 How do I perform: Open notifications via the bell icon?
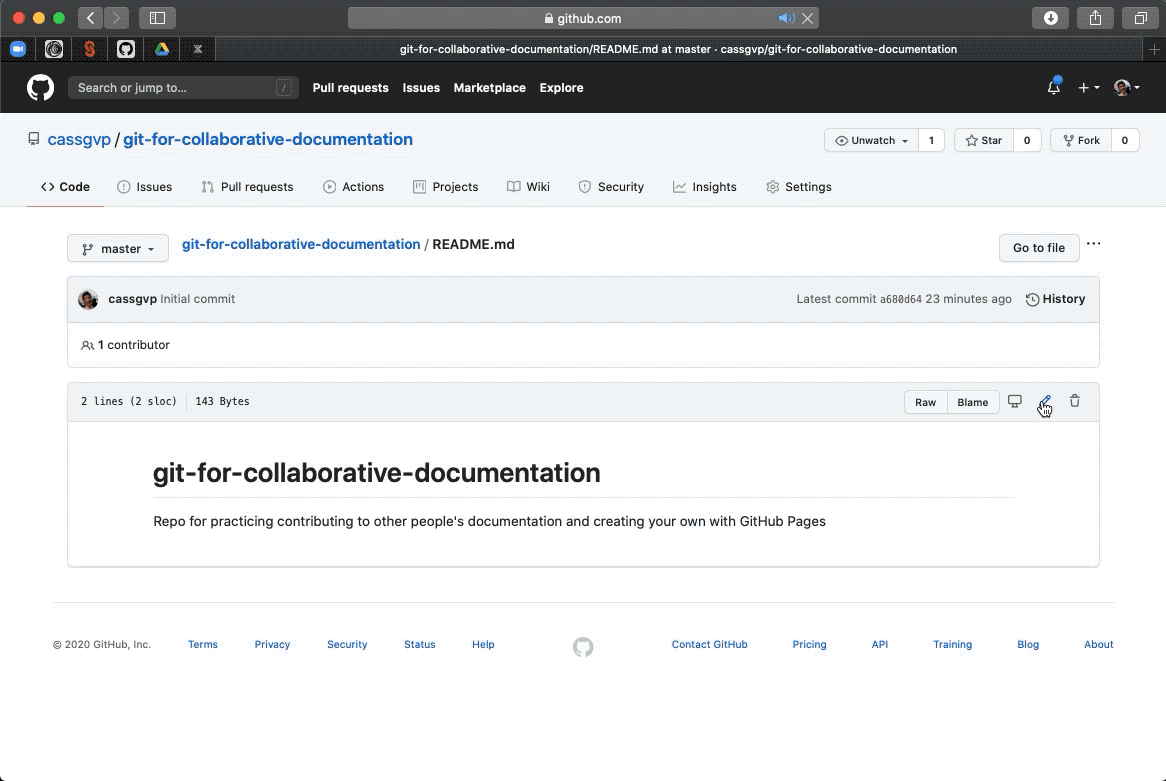(1053, 88)
